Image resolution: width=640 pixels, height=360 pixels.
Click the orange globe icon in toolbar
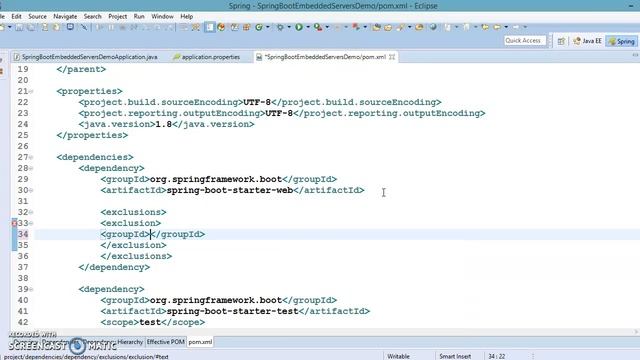221,27
